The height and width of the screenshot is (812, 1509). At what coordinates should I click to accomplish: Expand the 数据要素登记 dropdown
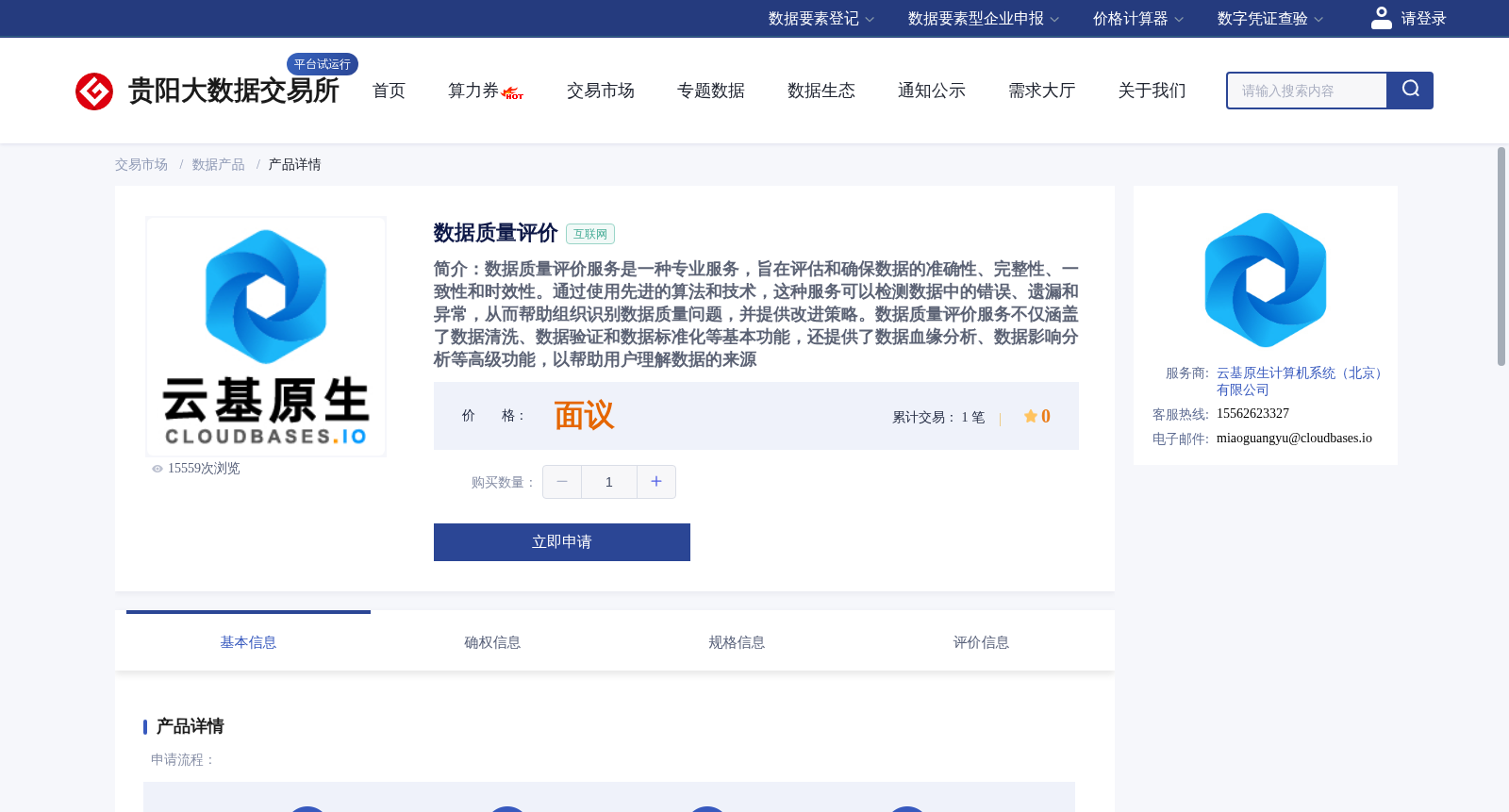pos(821,19)
